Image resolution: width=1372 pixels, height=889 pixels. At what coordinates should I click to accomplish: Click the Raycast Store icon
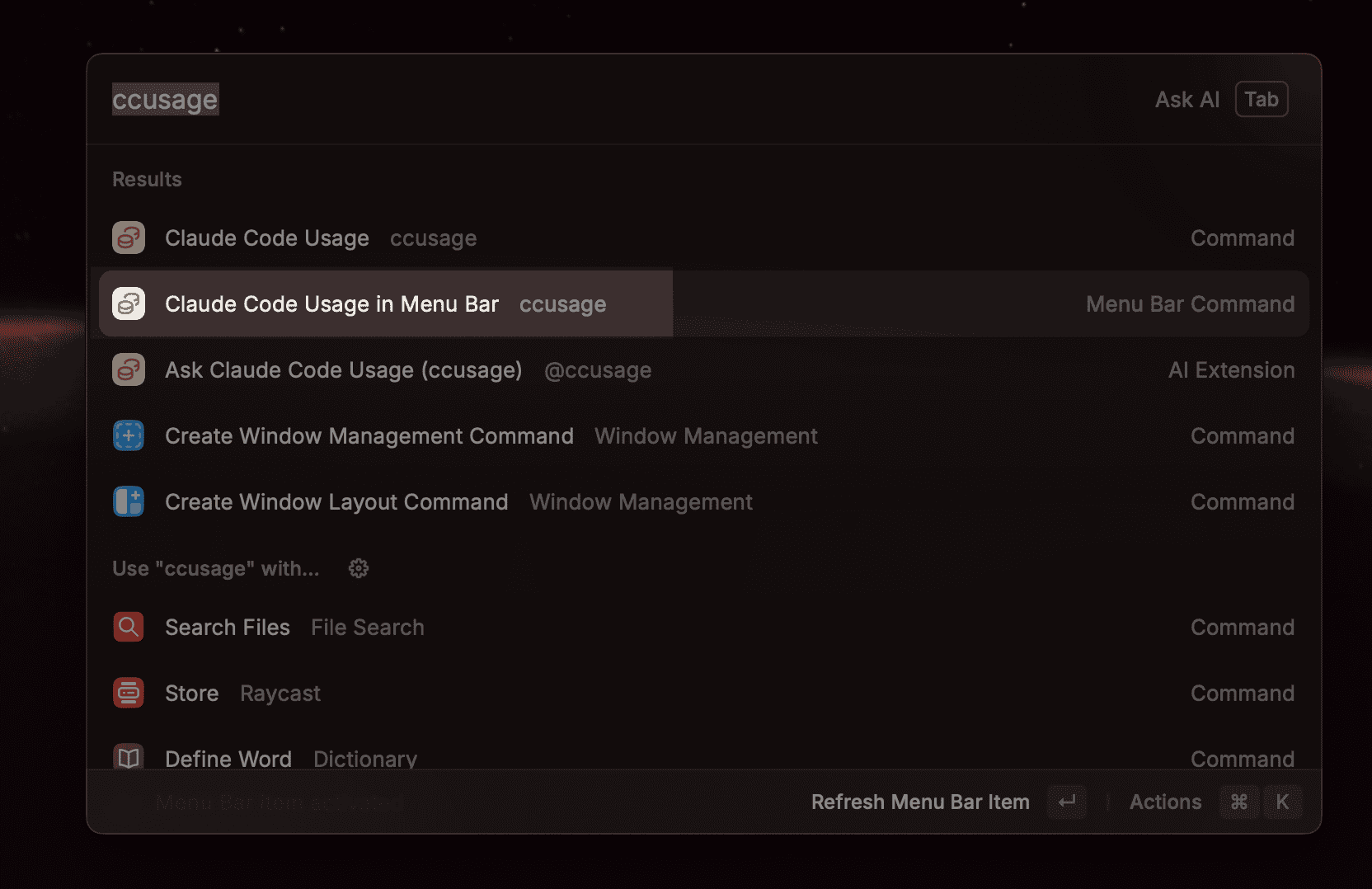click(x=128, y=693)
